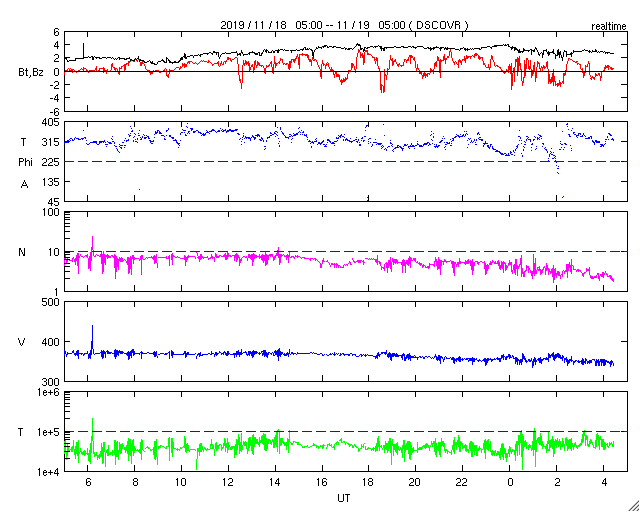Click the 'Bt,Bz' axis label

point(31,74)
